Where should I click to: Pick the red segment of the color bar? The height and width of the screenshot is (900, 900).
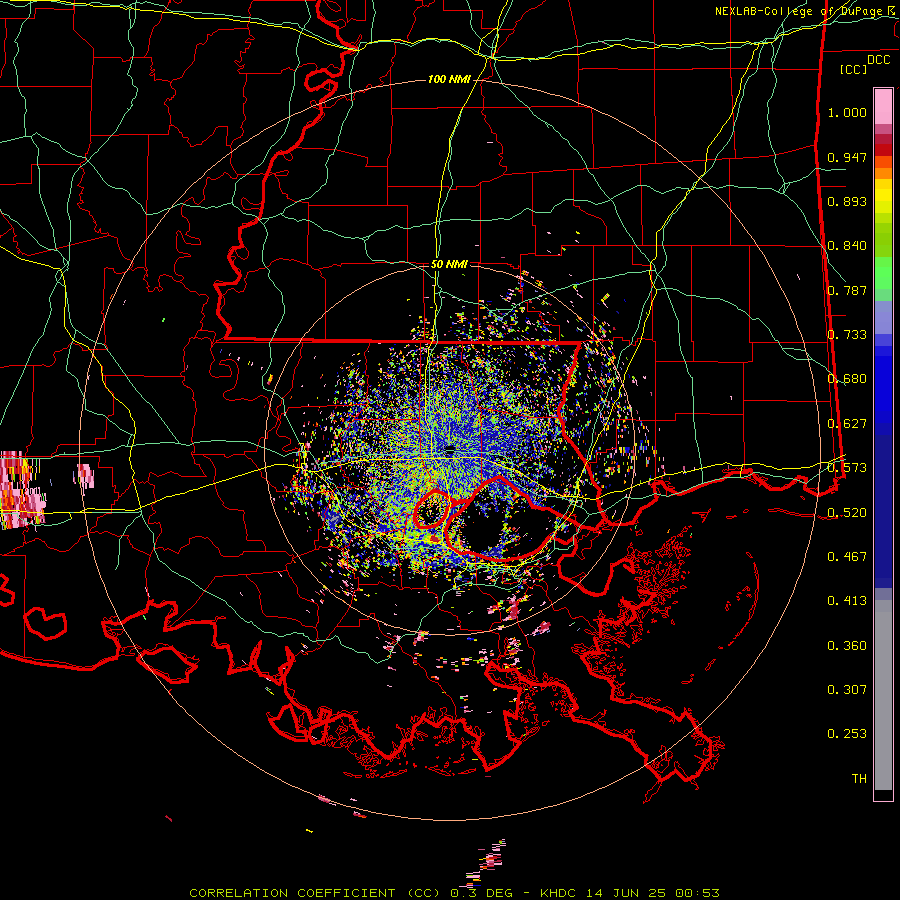[x=883, y=150]
